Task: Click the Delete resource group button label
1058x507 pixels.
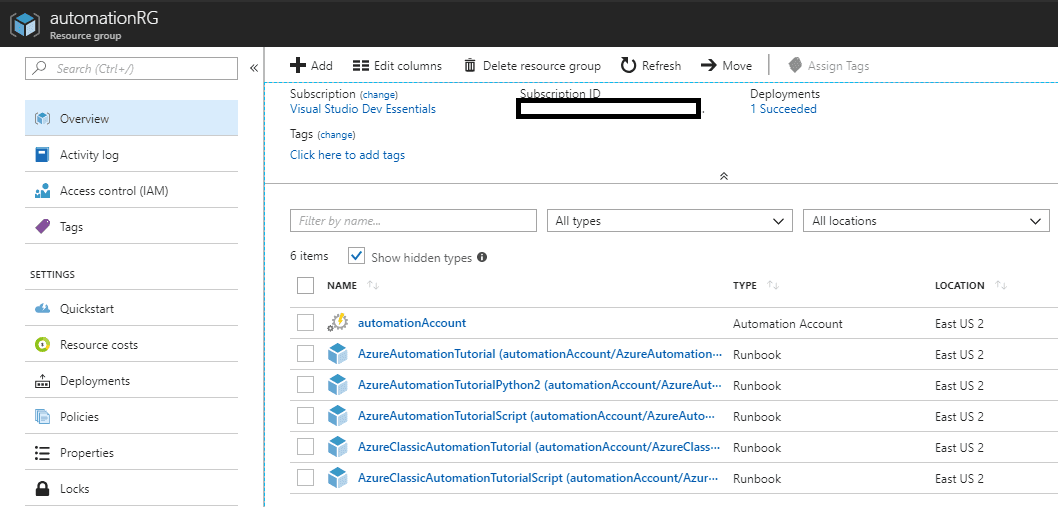Action: pos(542,65)
